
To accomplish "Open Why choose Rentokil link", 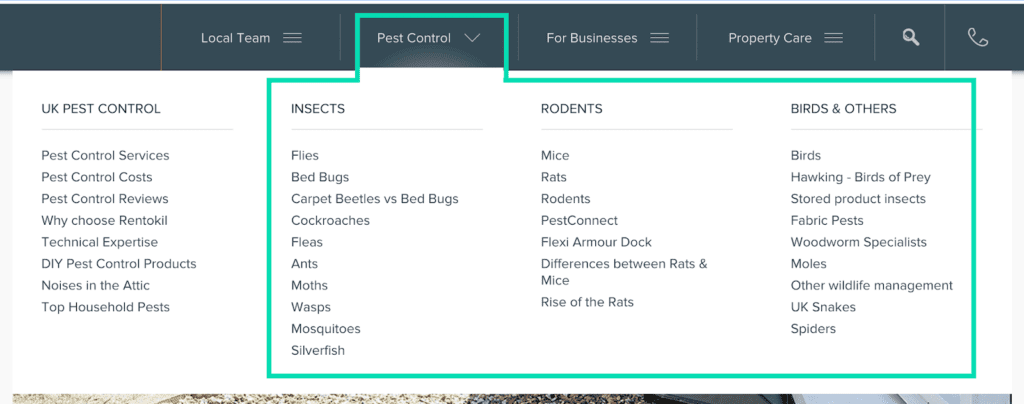I will pyautogui.click(x=104, y=220).
